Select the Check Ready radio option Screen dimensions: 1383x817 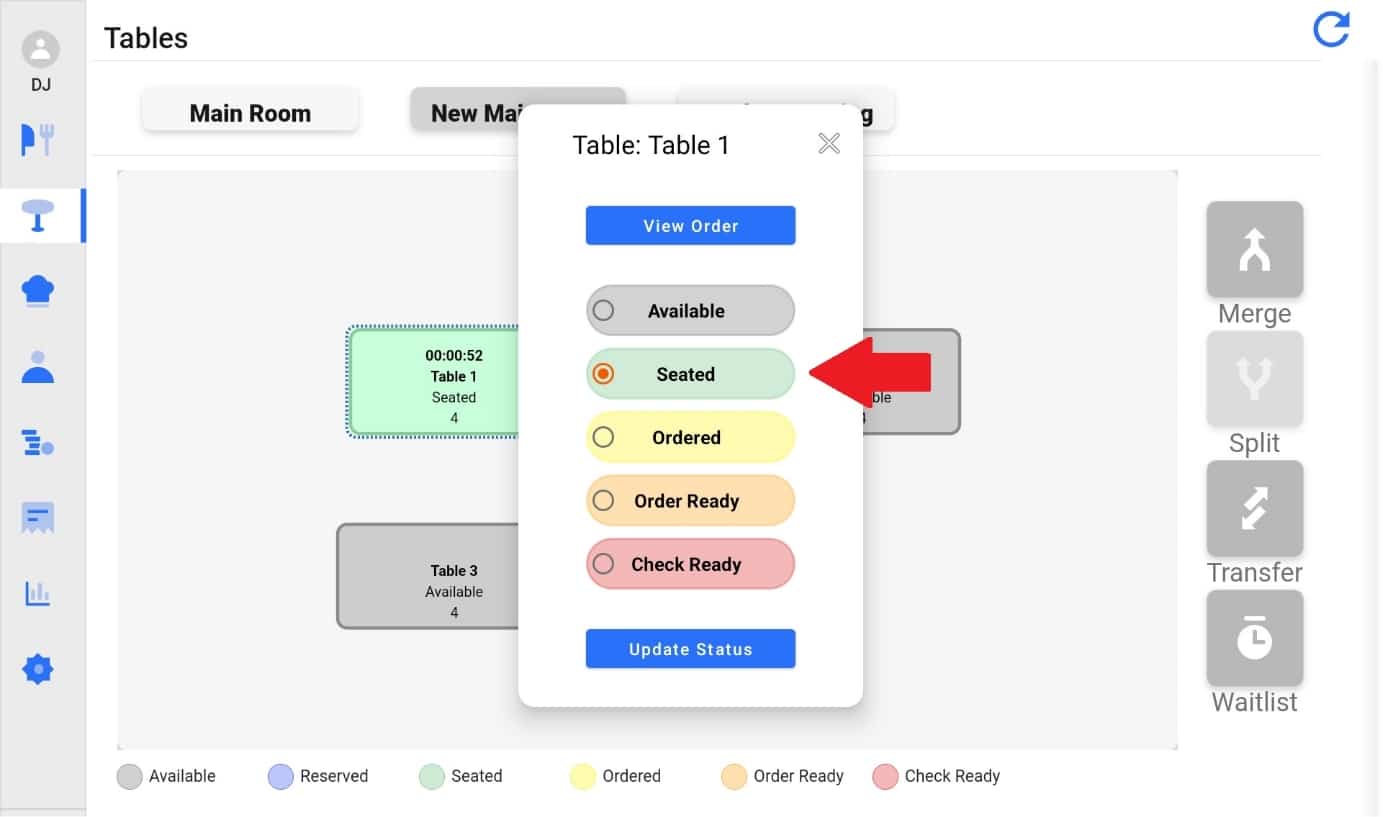pos(690,564)
